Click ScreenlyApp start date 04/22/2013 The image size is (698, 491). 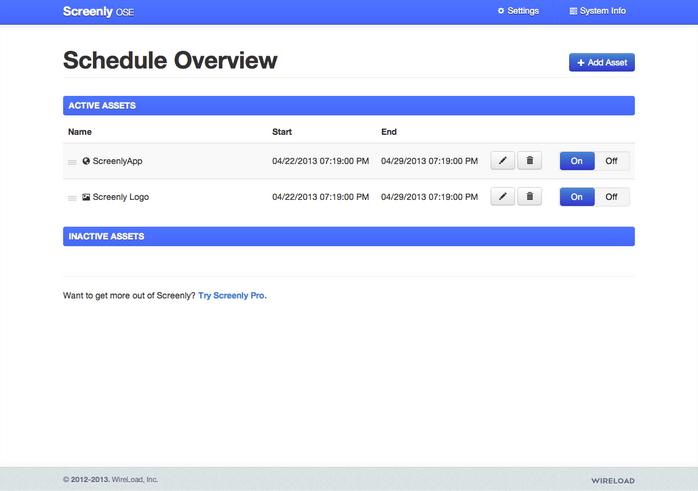(x=321, y=161)
